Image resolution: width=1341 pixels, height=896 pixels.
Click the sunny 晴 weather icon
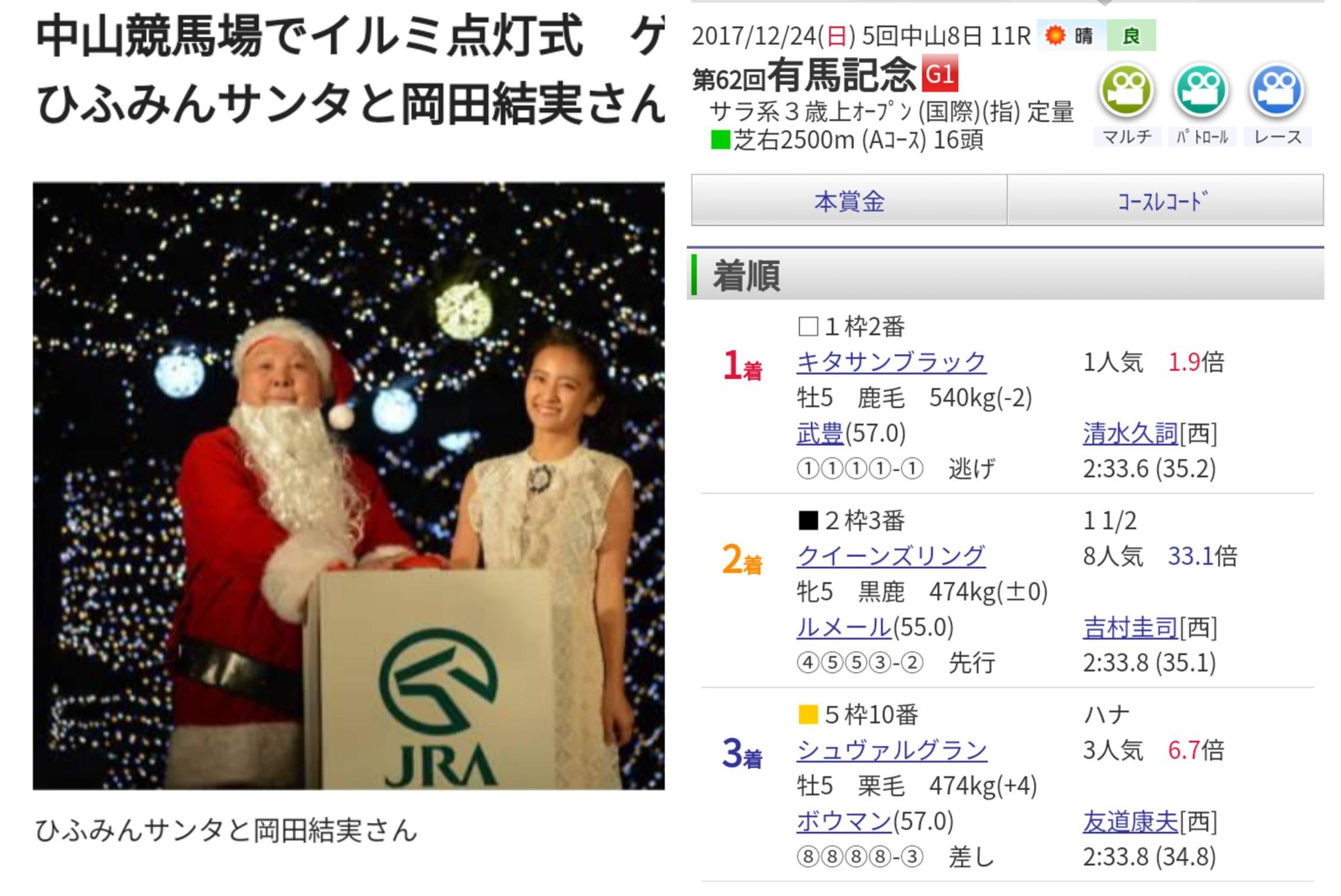(x=1056, y=35)
